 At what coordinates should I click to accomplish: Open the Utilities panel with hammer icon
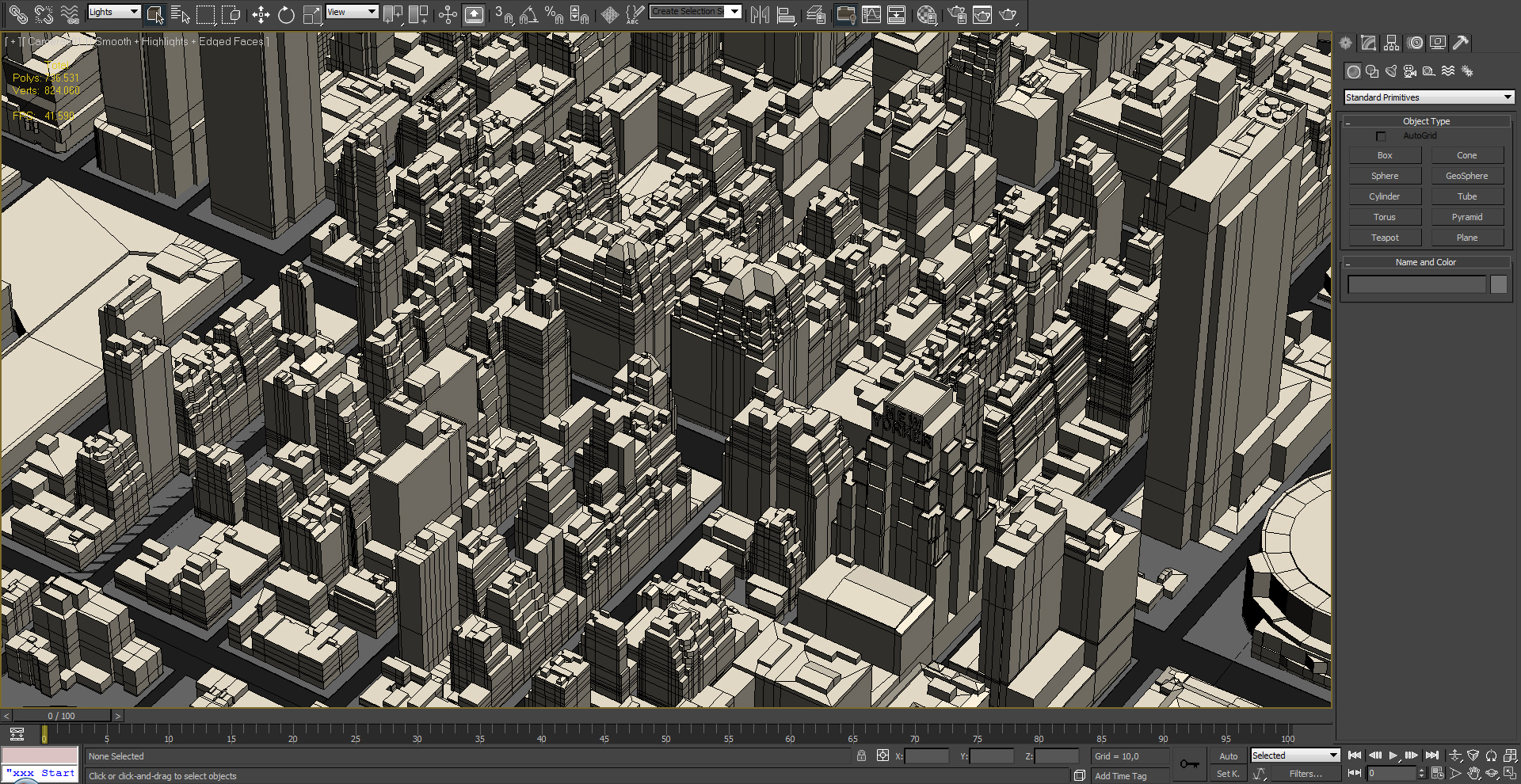click(x=1460, y=42)
